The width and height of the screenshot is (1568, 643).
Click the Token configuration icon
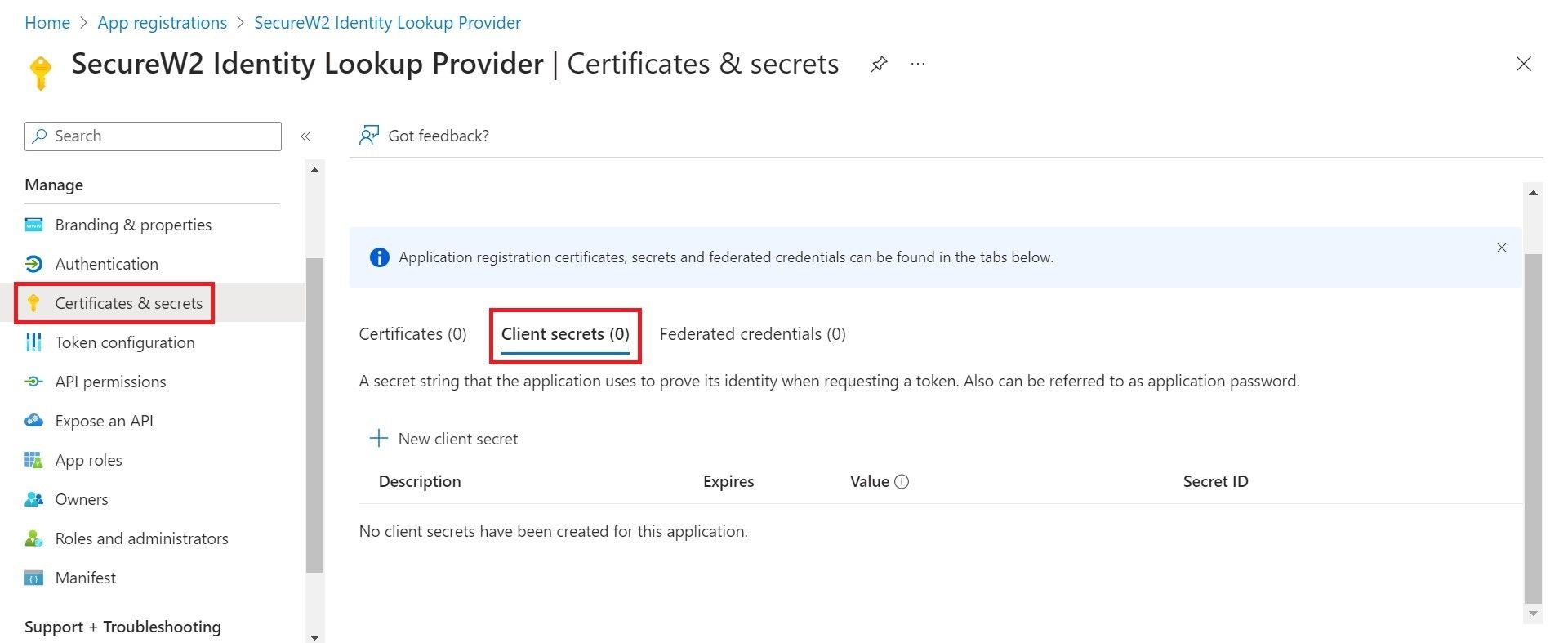pyautogui.click(x=33, y=342)
